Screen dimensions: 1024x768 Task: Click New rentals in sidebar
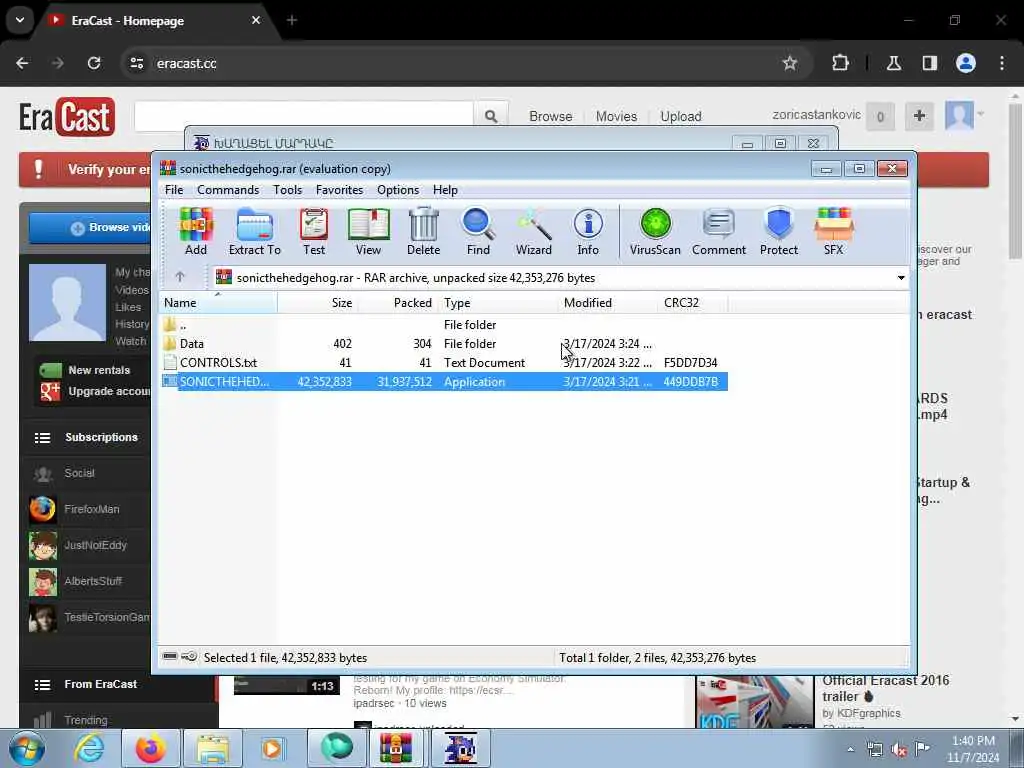point(99,370)
